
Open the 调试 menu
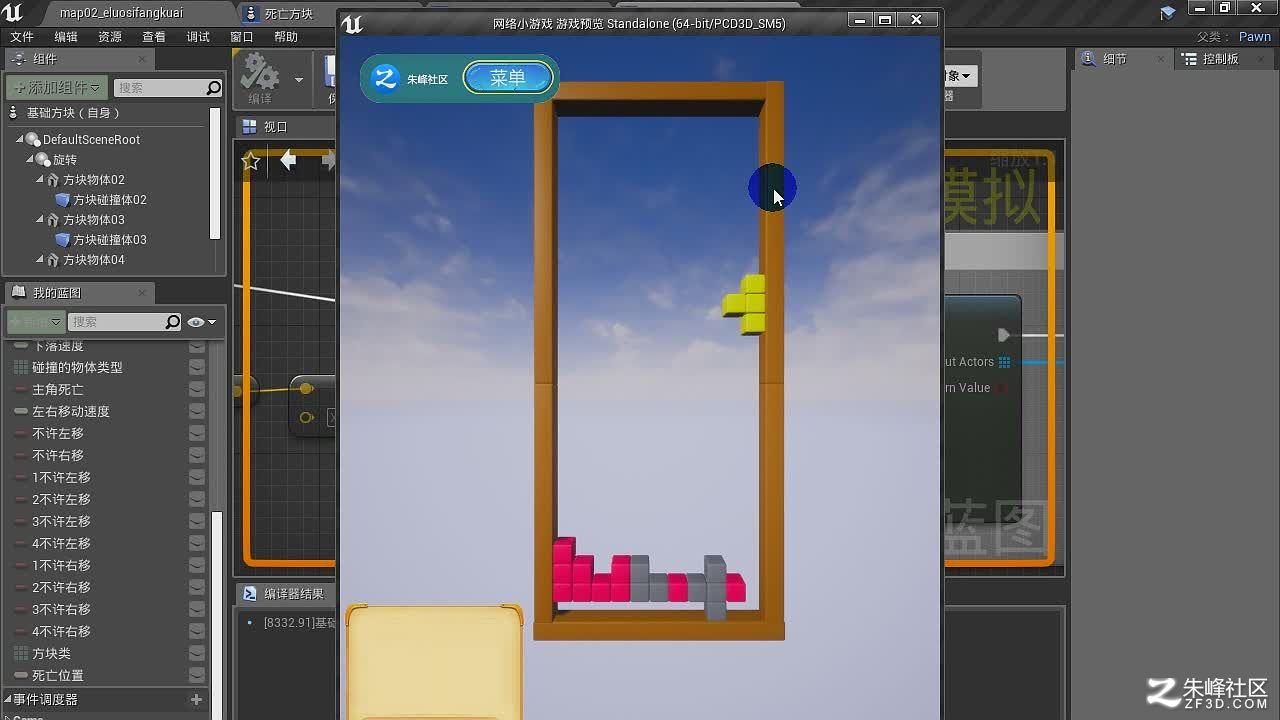click(x=198, y=37)
